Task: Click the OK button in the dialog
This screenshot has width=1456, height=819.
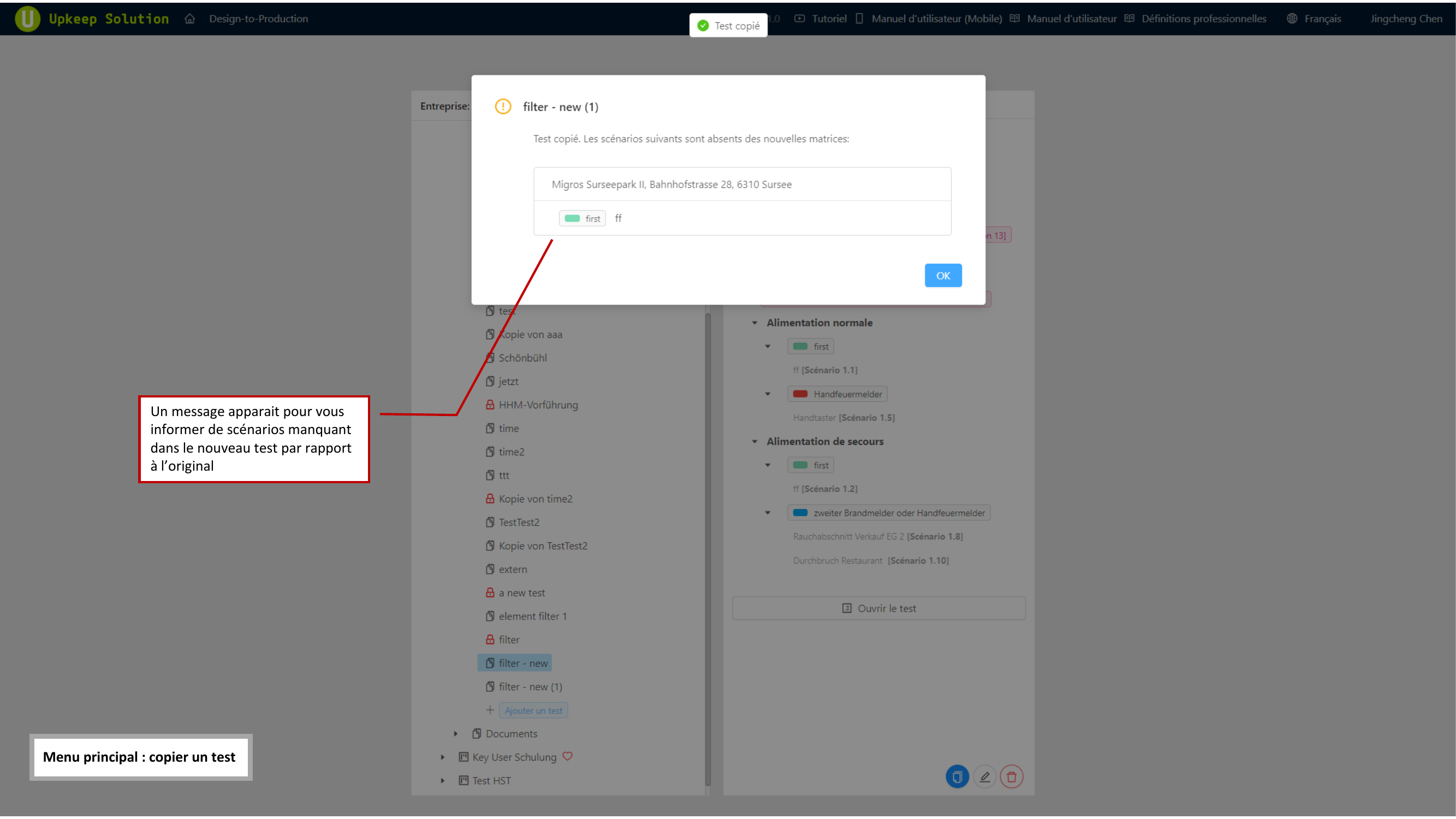Action: (943, 275)
